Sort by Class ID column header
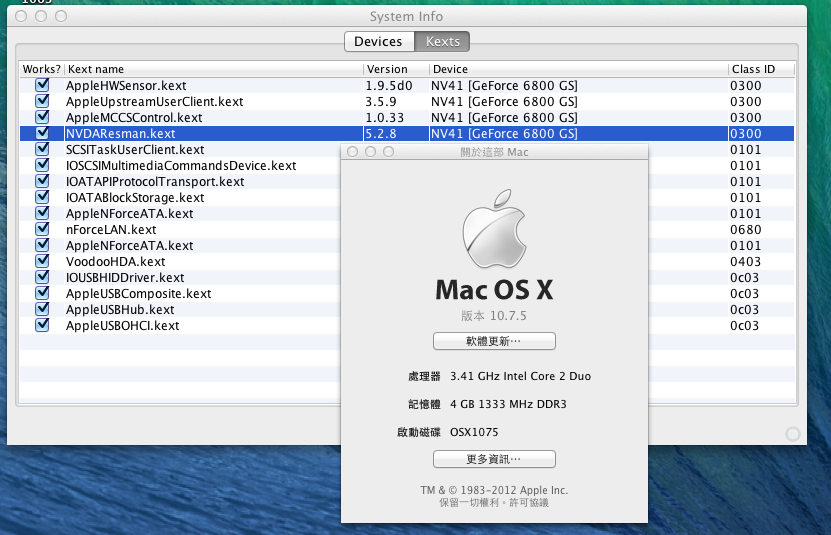Screen dimensions: 831x535 click(x=762, y=69)
